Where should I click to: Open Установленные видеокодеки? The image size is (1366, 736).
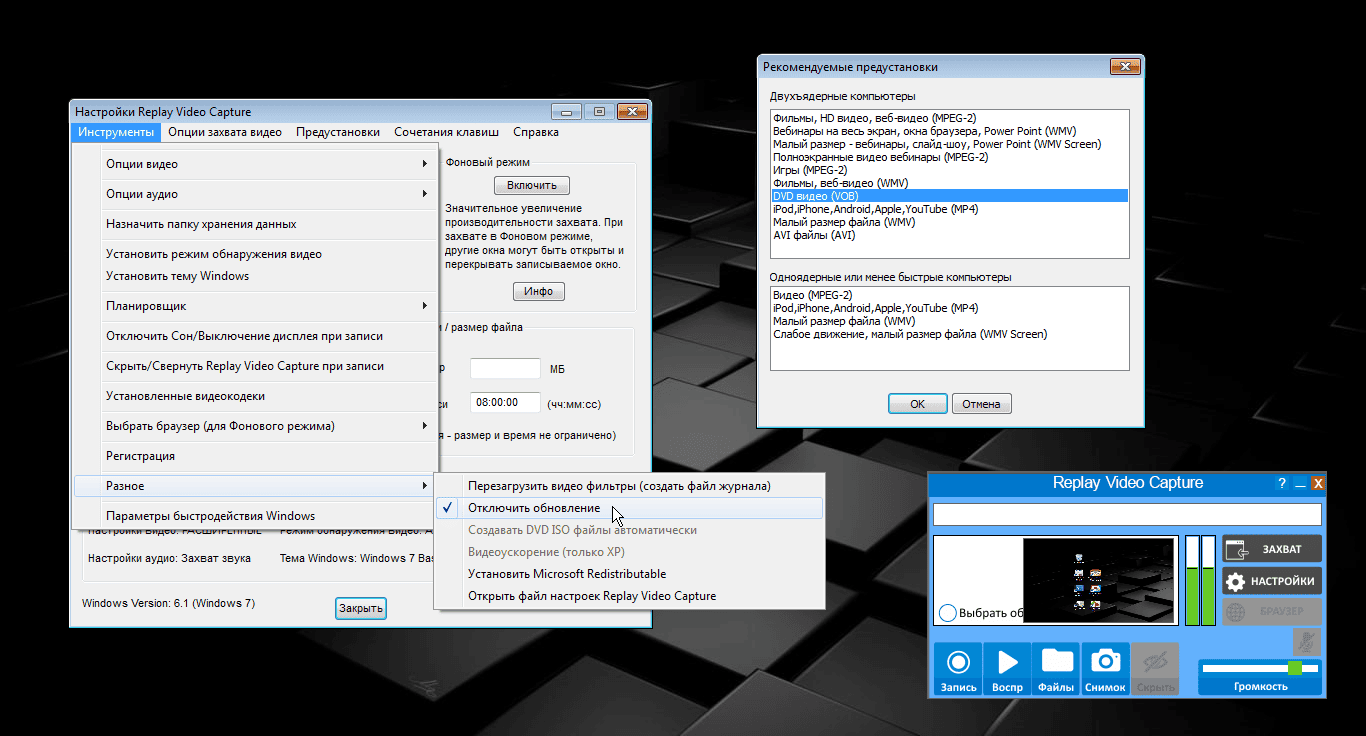(255, 396)
